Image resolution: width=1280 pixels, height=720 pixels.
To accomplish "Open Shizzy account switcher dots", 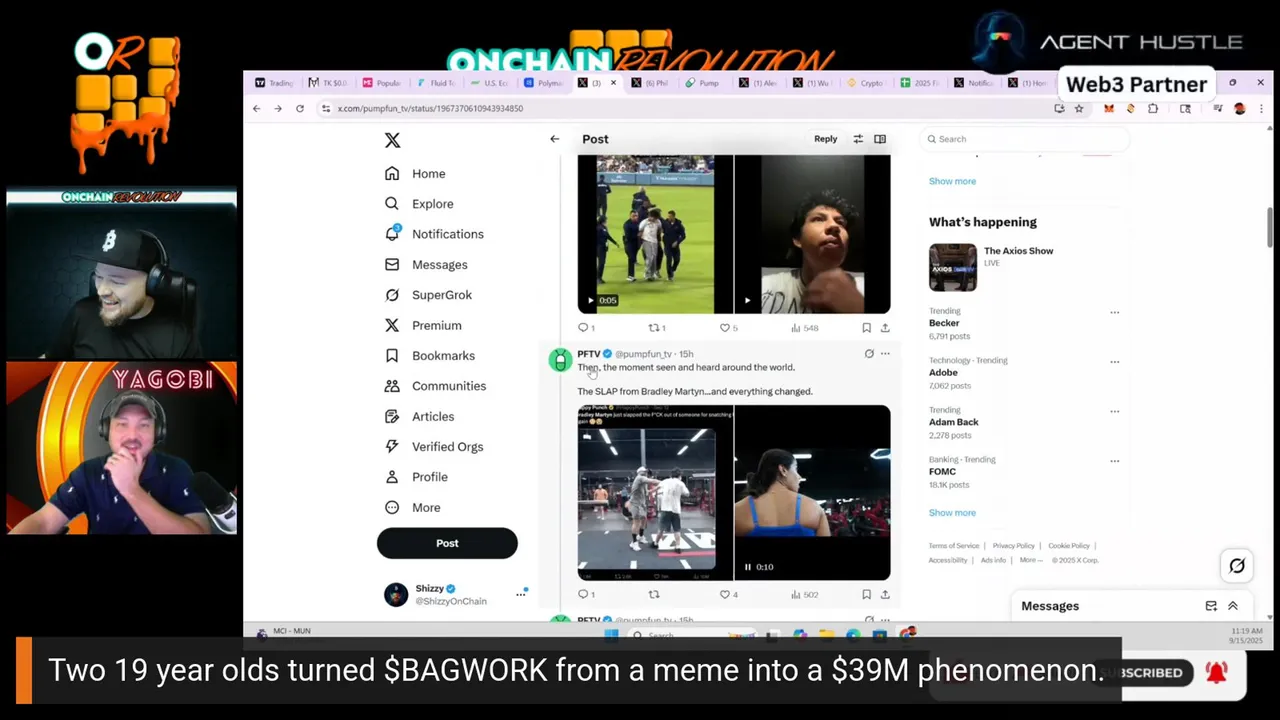I will [521, 594].
